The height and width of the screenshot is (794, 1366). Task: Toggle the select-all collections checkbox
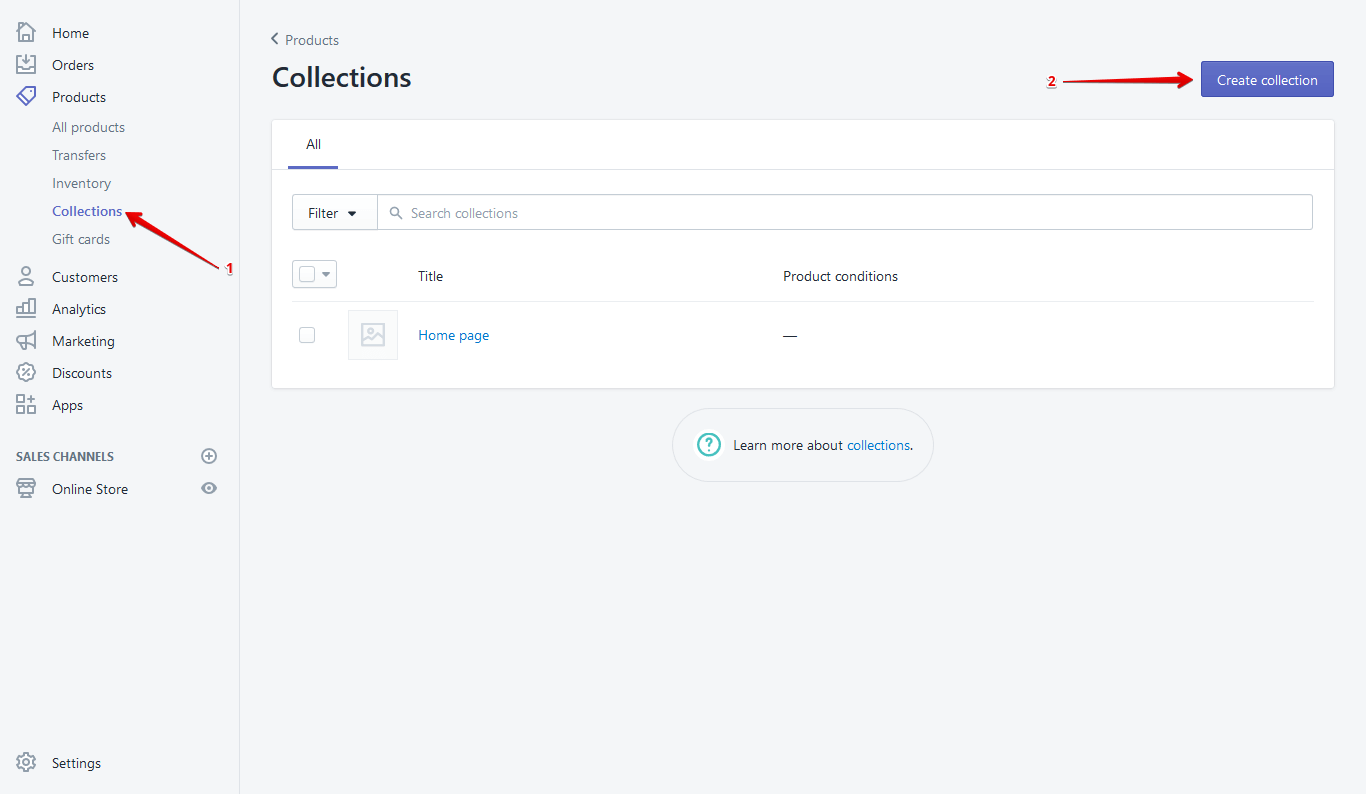[307, 274]
